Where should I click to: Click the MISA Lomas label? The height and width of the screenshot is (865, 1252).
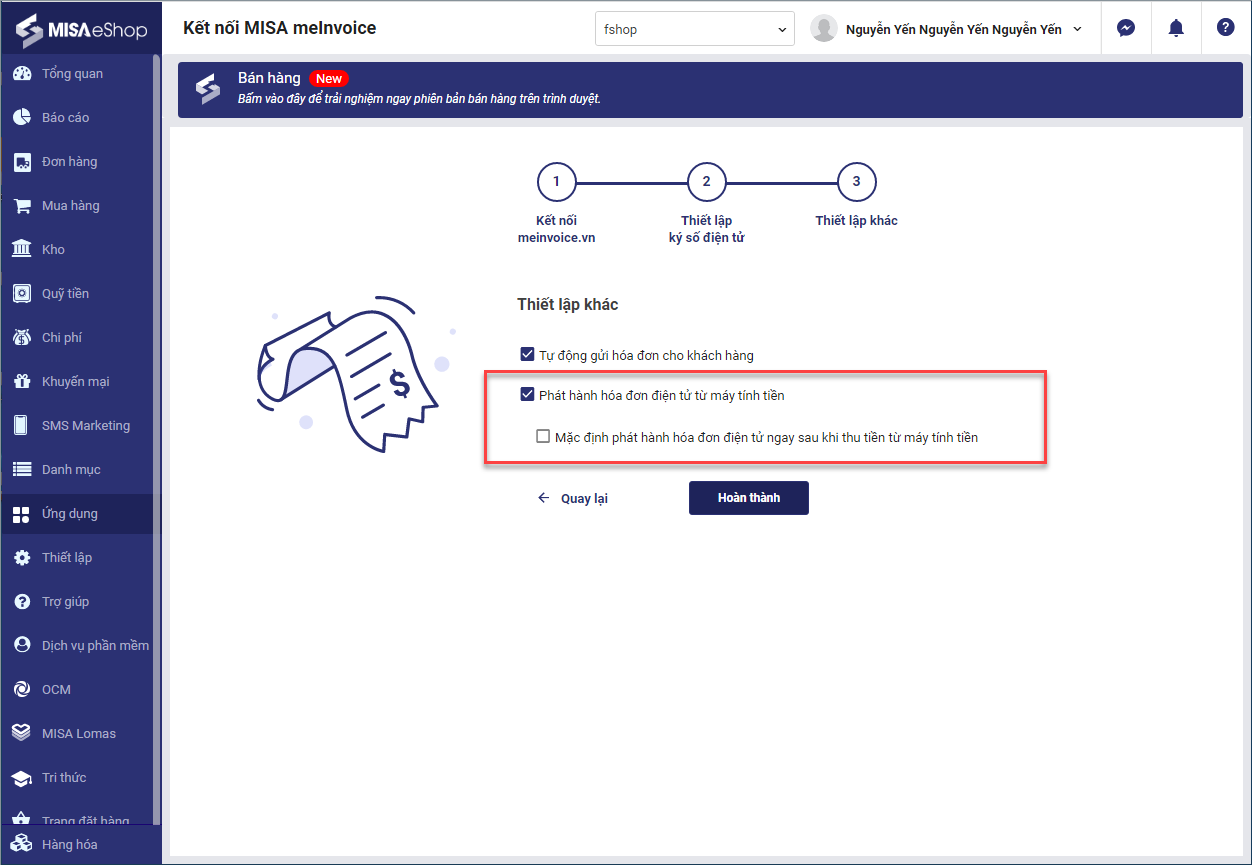(x=79, y=734)
